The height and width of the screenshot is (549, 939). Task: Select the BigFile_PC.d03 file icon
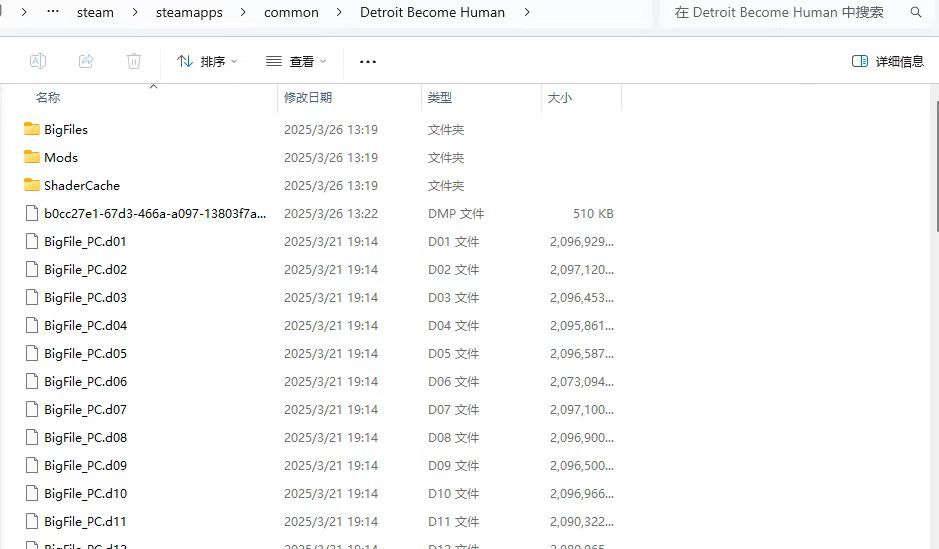pyautogui.click(x=32, y=298)
